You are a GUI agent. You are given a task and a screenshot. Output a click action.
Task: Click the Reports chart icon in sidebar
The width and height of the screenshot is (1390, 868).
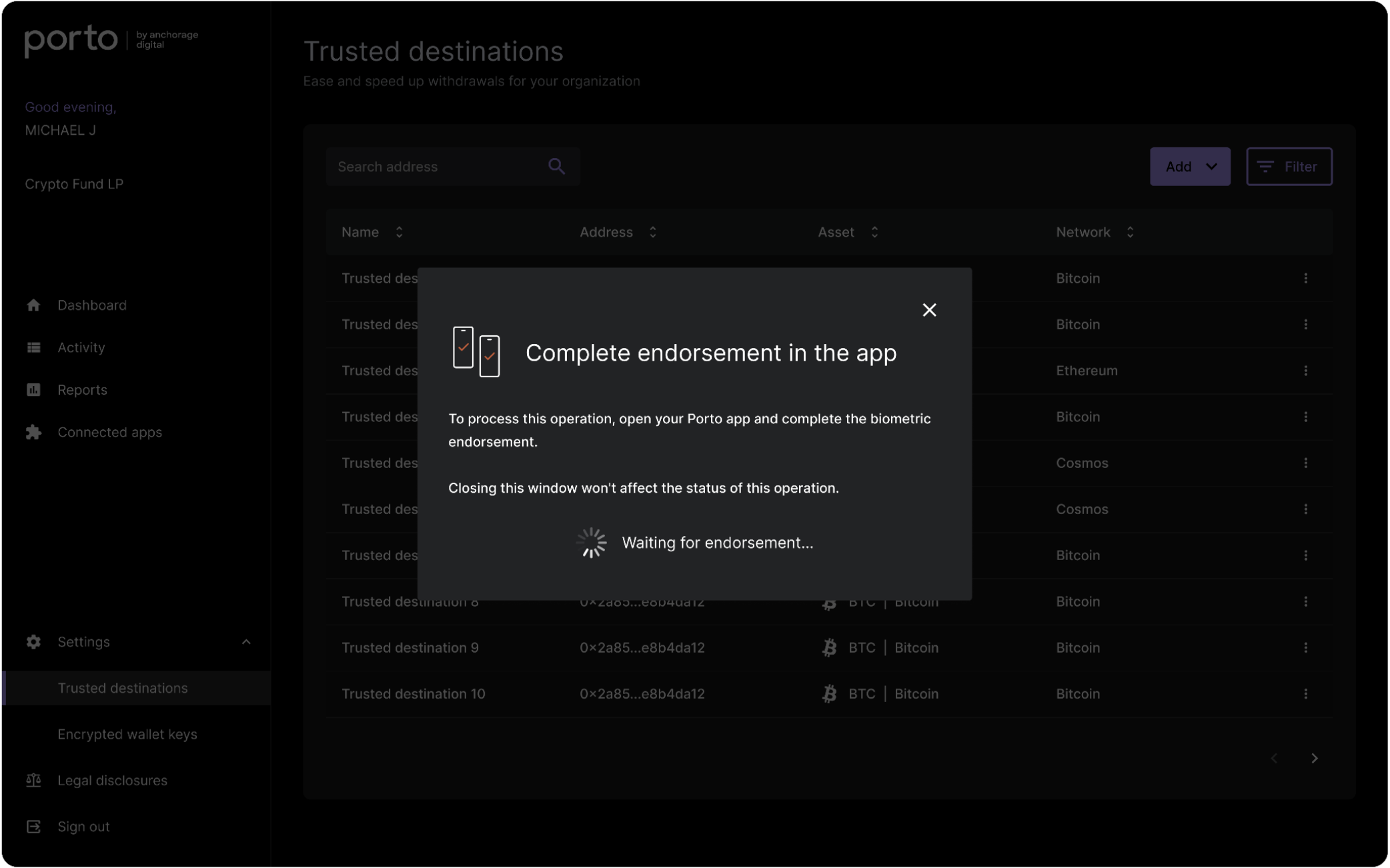[x=33, y=390]
